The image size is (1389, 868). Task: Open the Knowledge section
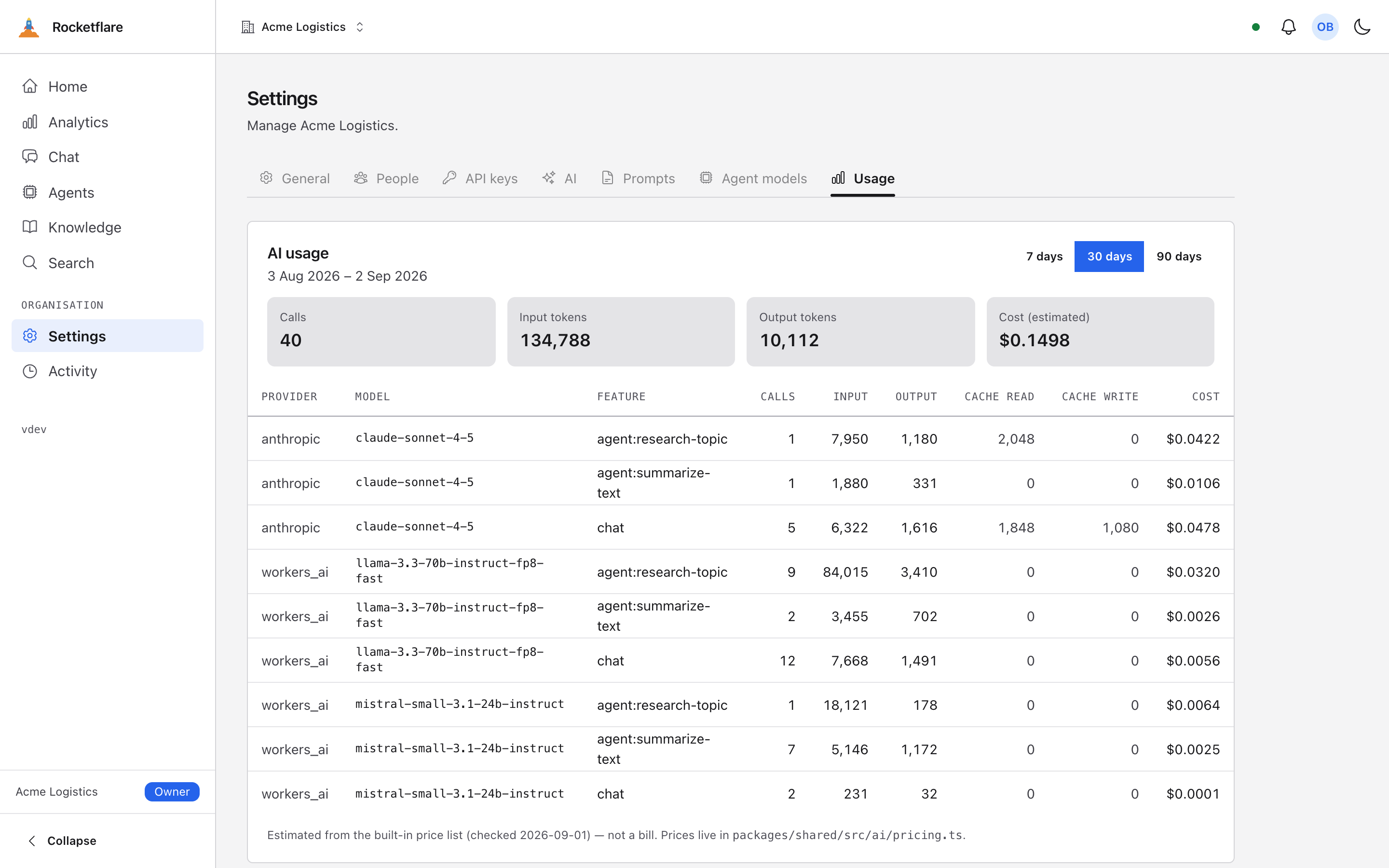108,227
